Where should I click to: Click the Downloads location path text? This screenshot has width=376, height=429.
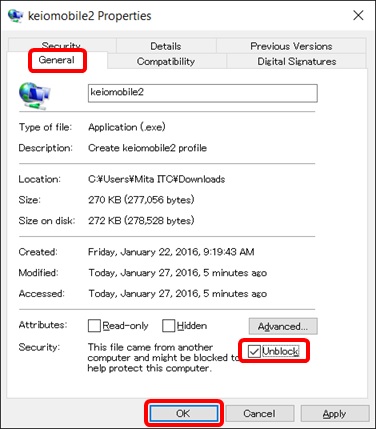click(x=156, y=179)
